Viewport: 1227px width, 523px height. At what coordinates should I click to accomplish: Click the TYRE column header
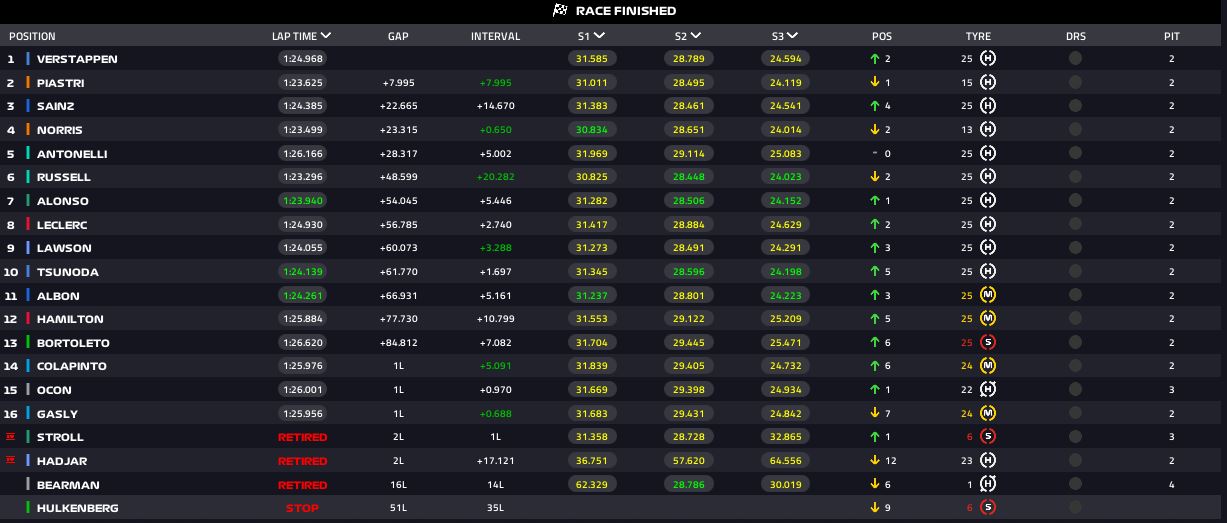click(978, 36)
